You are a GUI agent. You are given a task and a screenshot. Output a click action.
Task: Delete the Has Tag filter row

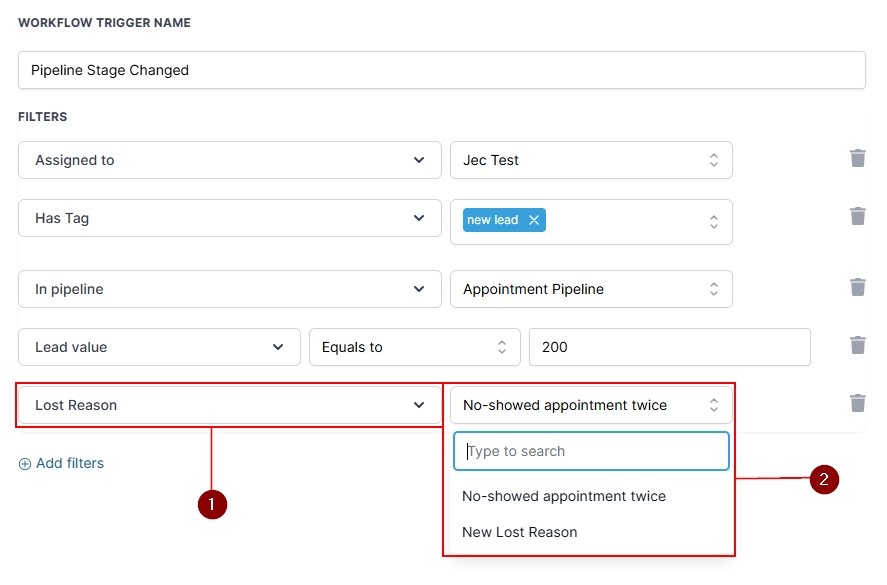tap(857, 216)
